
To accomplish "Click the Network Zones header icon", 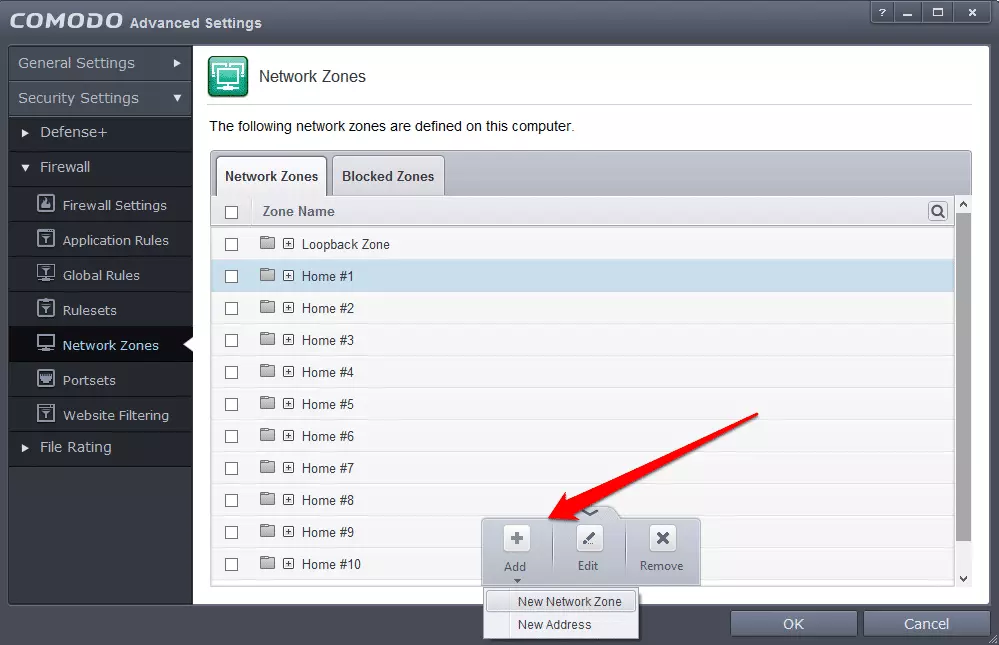I will click(x=228, y=75).
